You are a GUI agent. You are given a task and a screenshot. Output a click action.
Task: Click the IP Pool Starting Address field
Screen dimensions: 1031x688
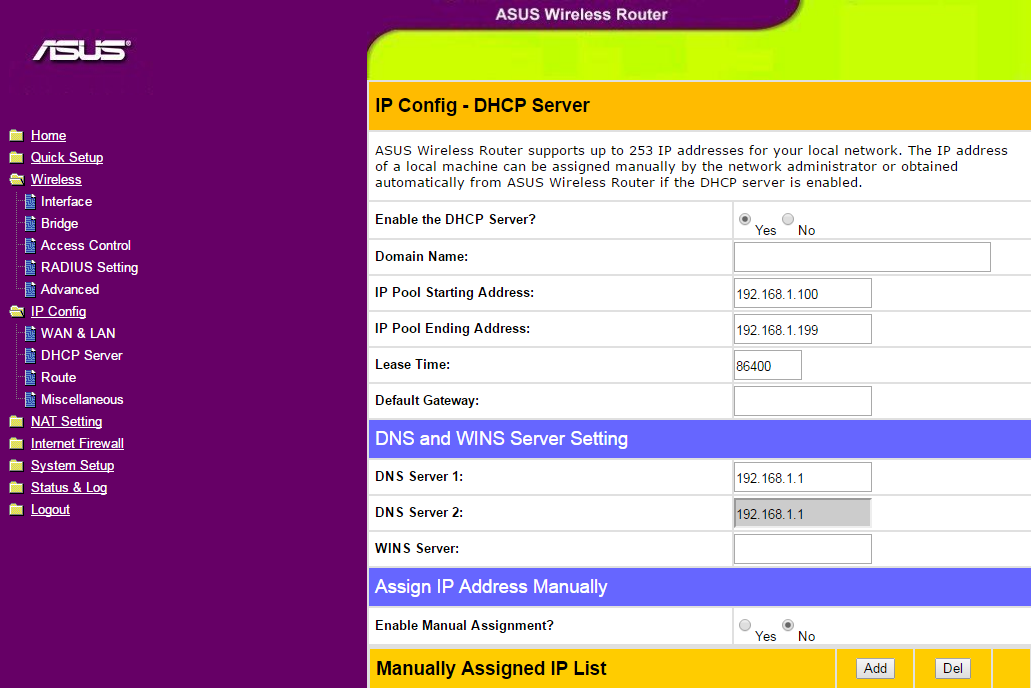coord(803,293)
